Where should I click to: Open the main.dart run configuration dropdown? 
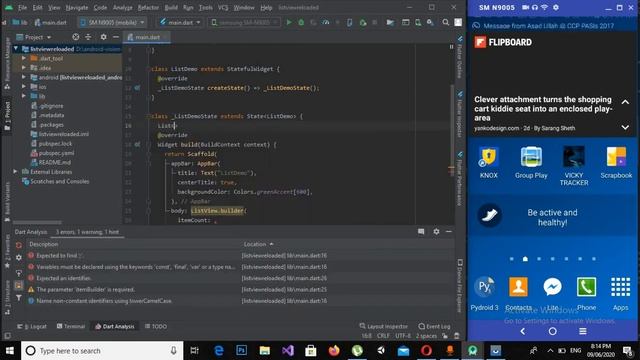tap(180, 22)
